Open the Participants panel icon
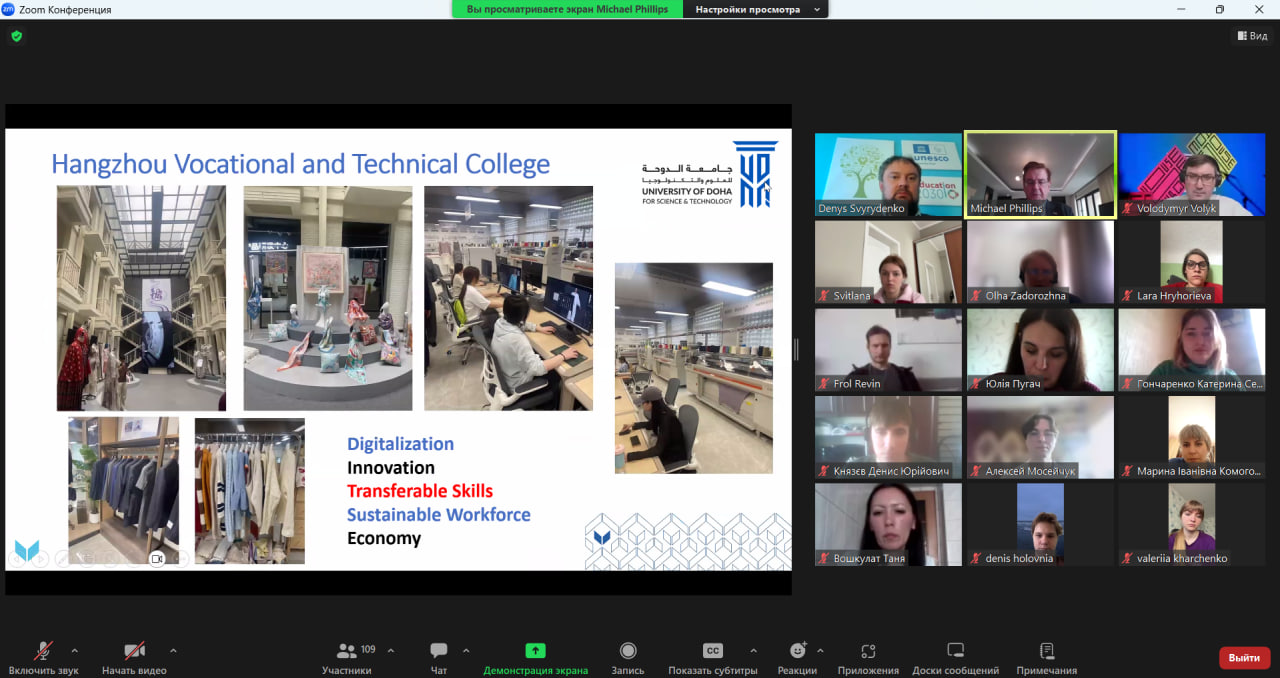 (347, 651)
